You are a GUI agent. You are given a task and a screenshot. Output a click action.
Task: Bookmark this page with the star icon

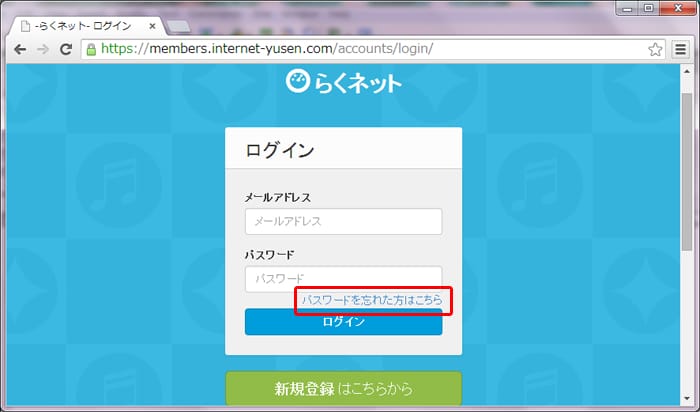pyautogui.click(x=655, y=49)
